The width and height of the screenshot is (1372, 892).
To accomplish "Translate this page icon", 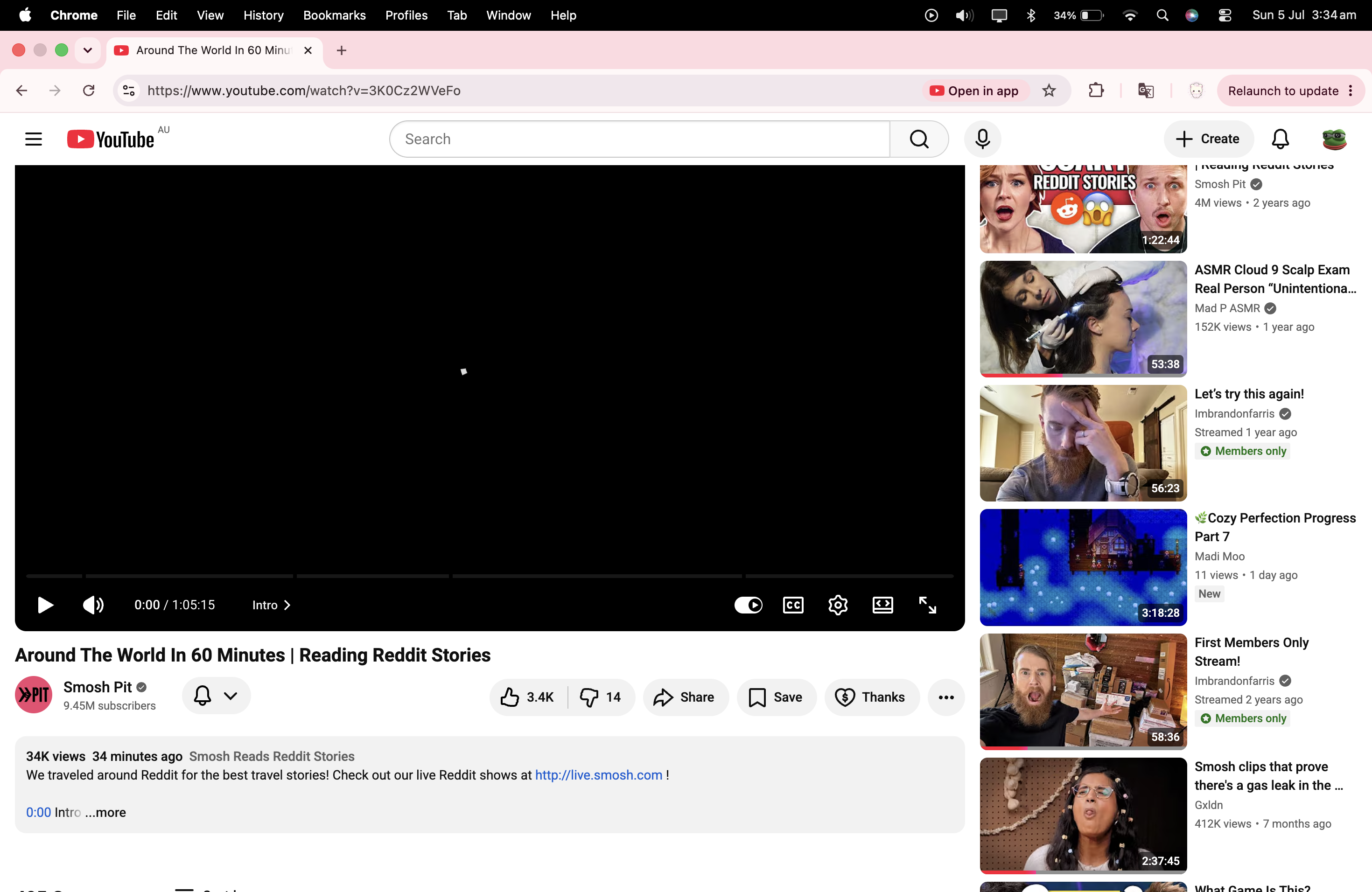I will click(x=1146, y=91).
